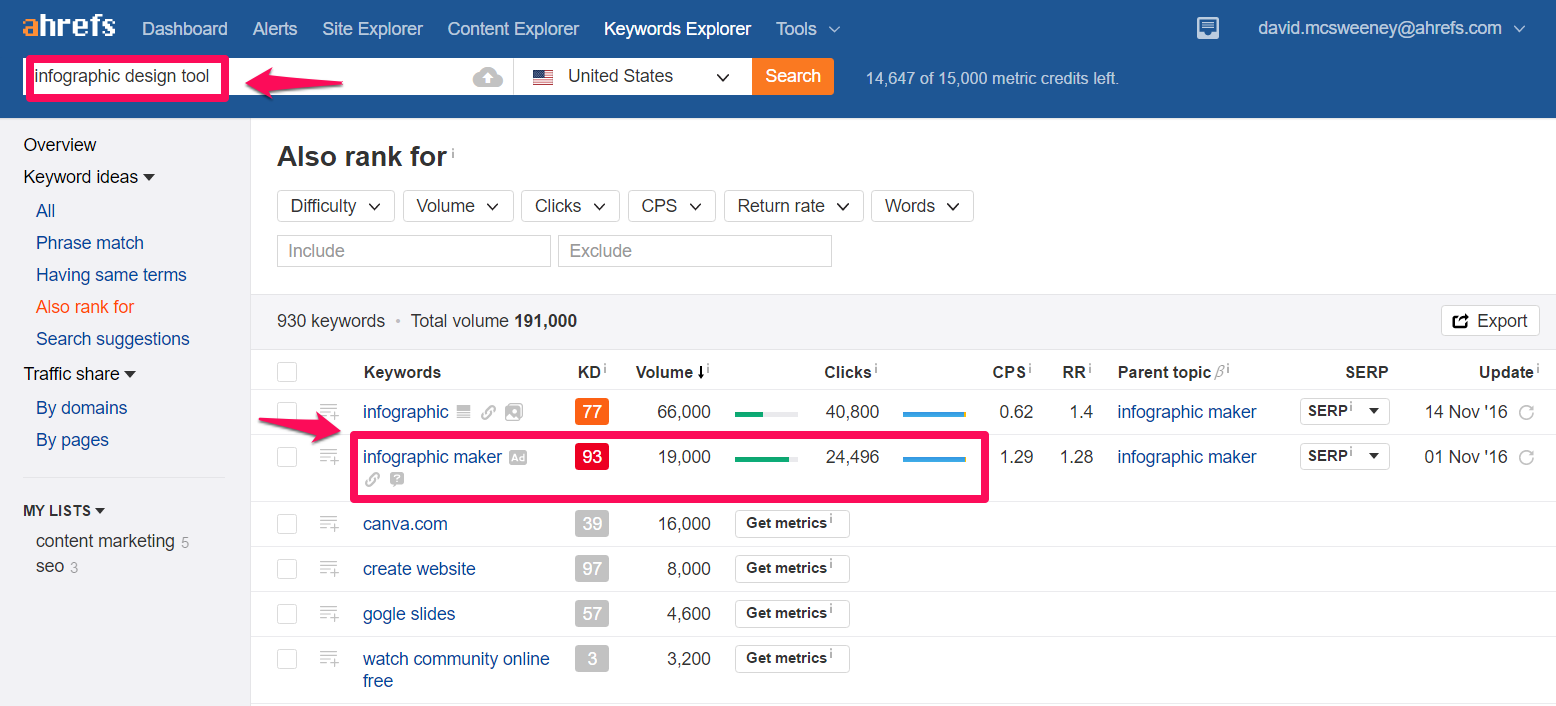1556x706 pixels.
Task: Open the Difficulty filter dropdown
Action: 335,206
